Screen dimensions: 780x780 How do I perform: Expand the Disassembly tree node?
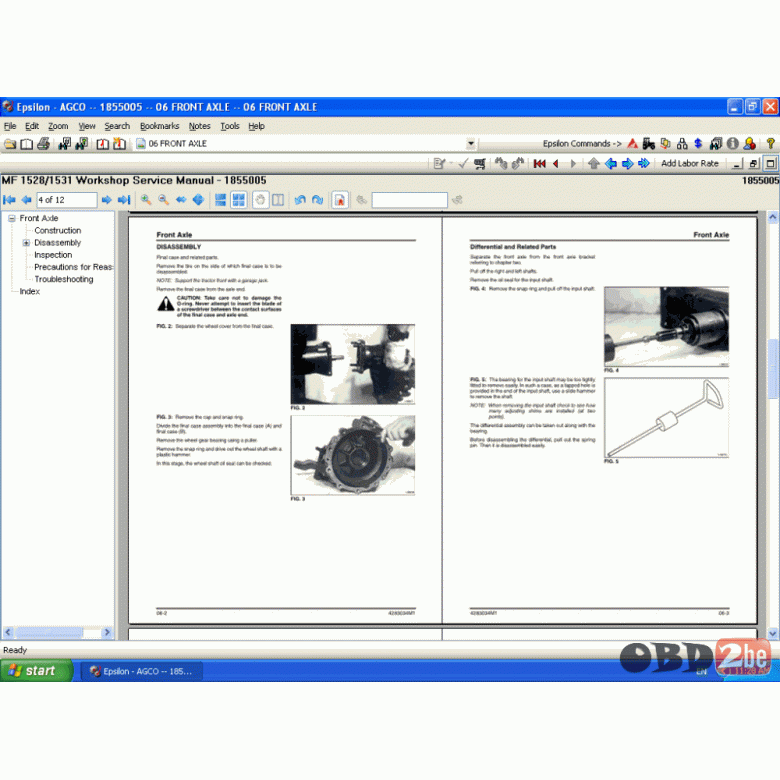pyautogui.click(x=26, y=243)
